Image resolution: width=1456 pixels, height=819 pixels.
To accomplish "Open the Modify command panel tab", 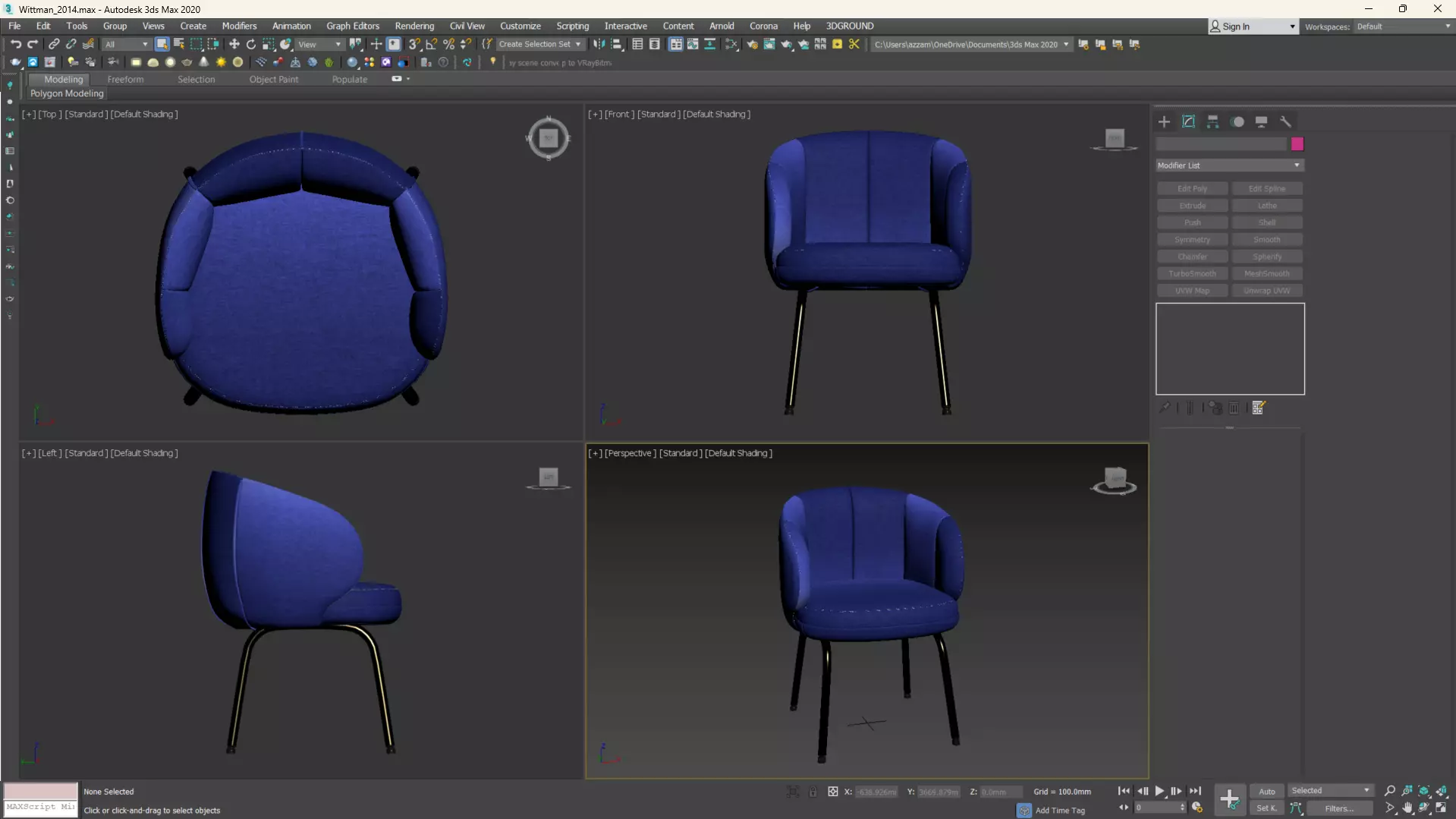I will point(1188,121).
